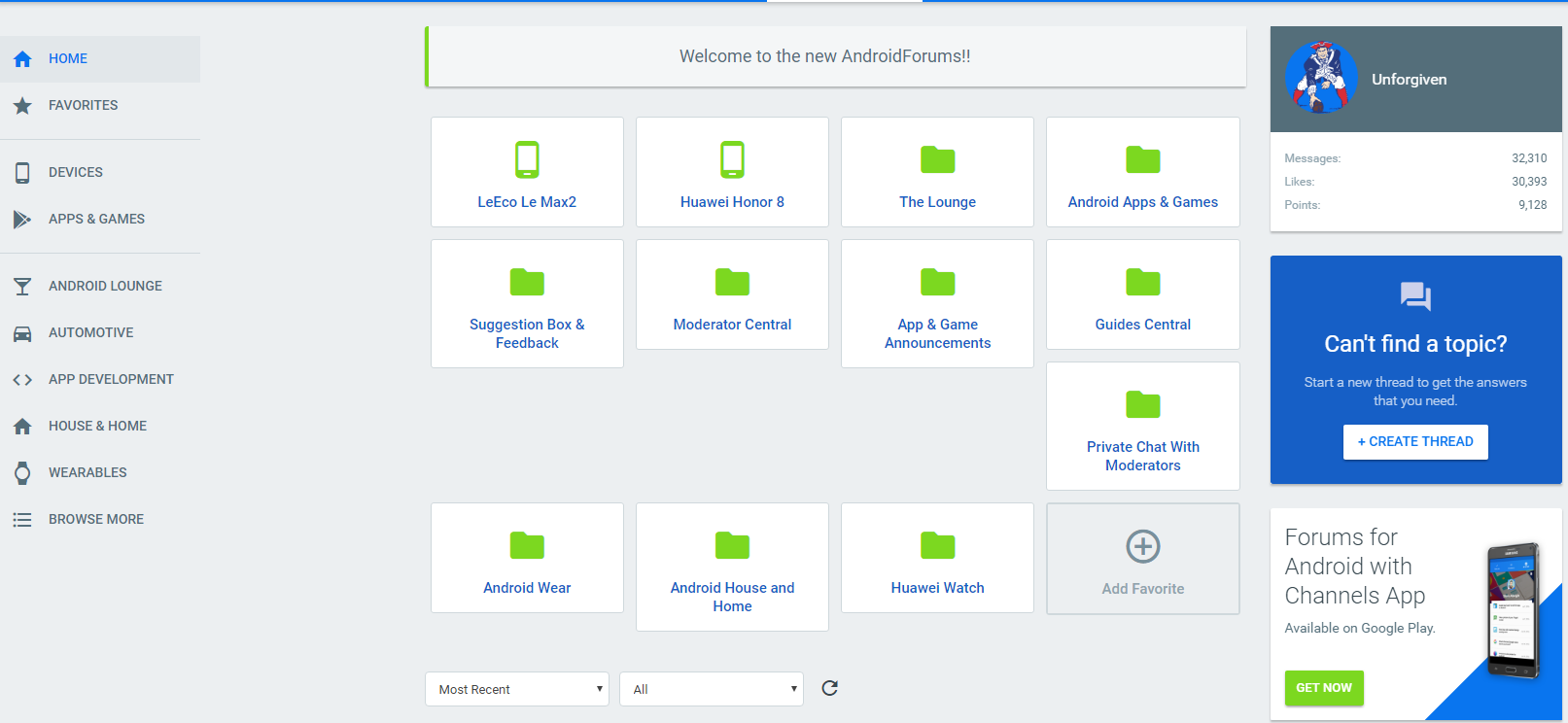Open the Android Apps & Games forum link
Image resolution: width=1568 pixels, height=723 pixels.
[1142, 202]
